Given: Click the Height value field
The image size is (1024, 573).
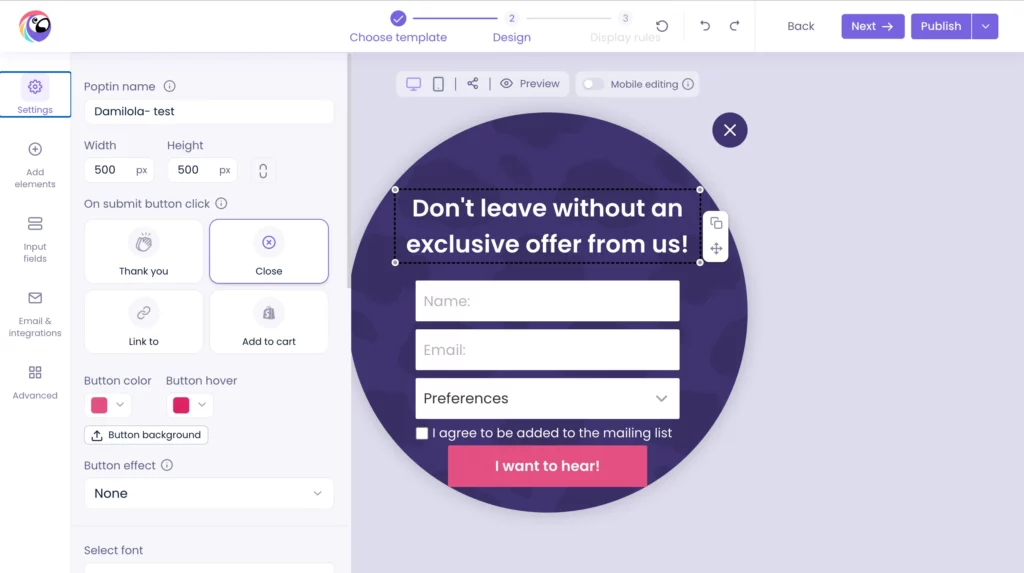Looking at the screenshot, I should click(x=202, y=170).
